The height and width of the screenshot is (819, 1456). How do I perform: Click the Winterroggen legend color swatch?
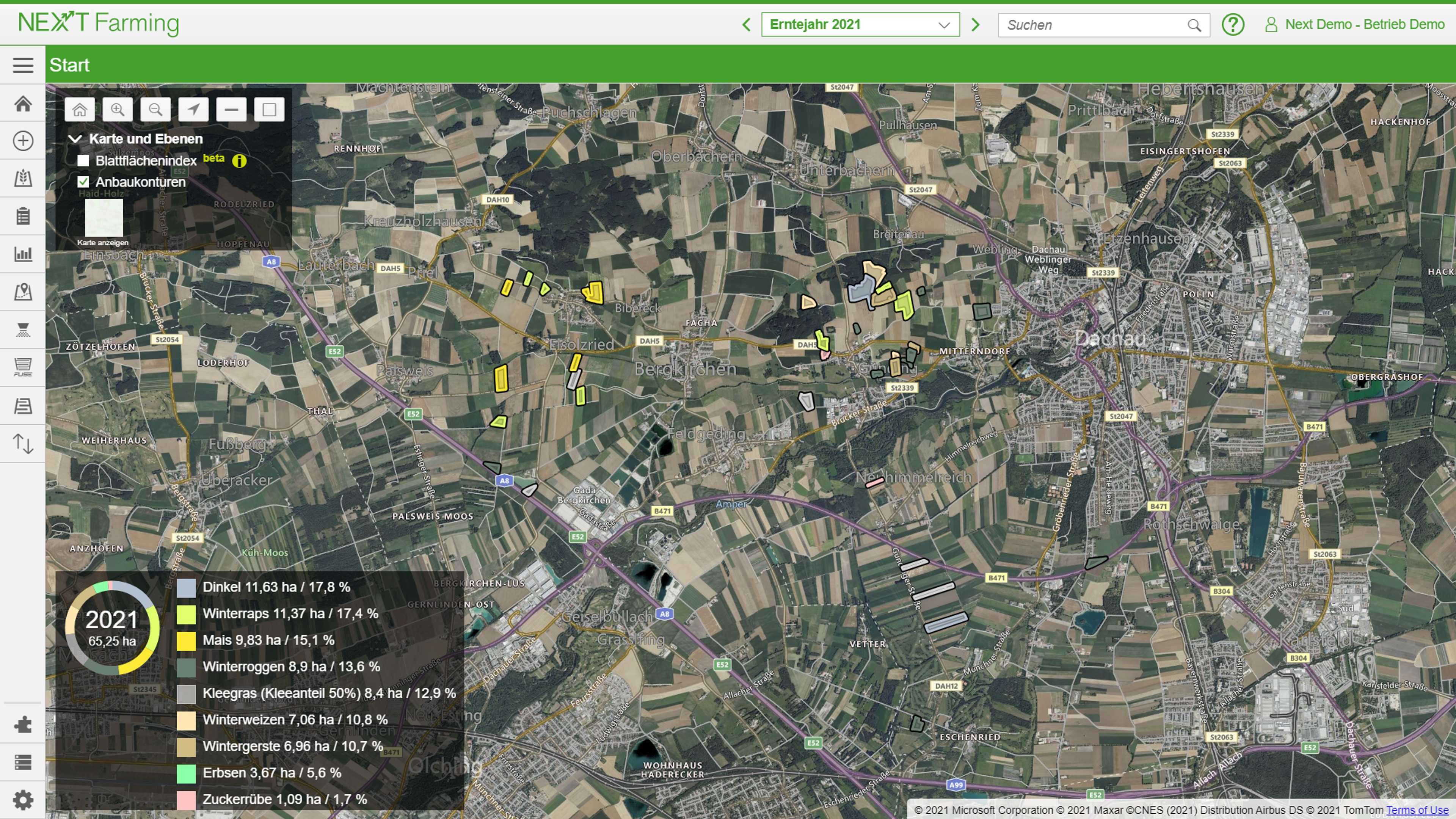point(186,667)
